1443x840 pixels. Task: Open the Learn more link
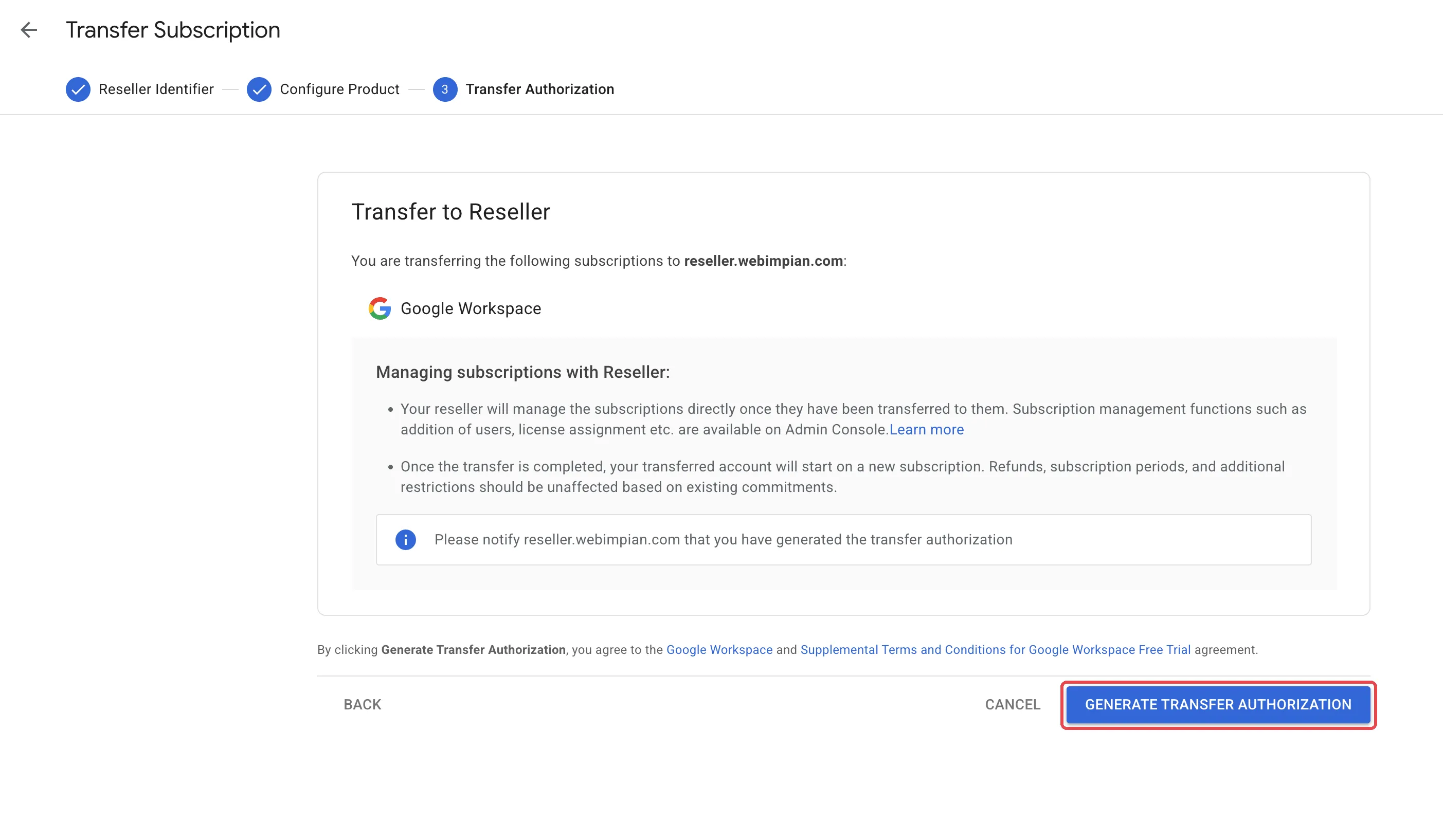926,429
